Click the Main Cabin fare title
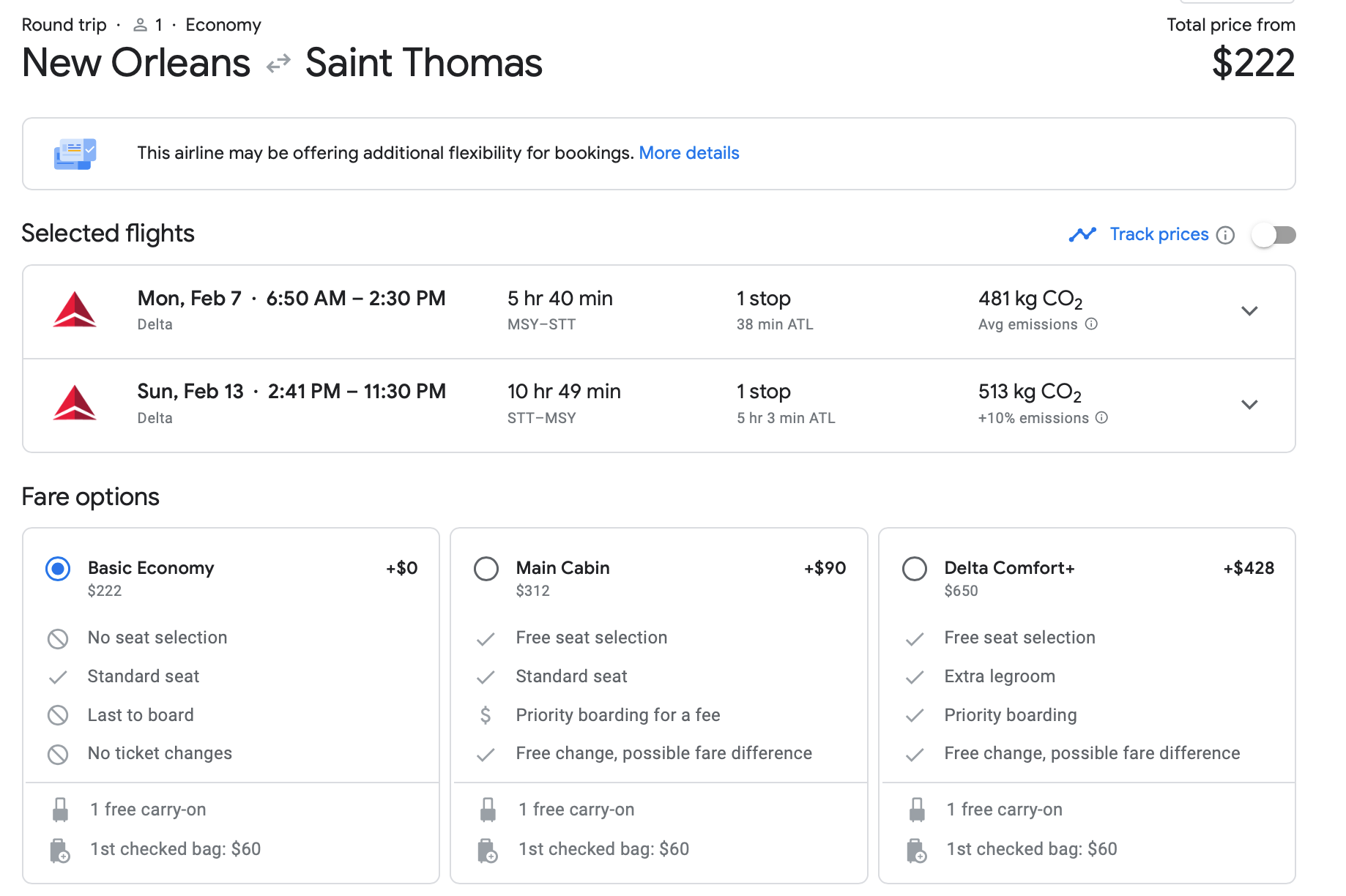 pos(562,568)
